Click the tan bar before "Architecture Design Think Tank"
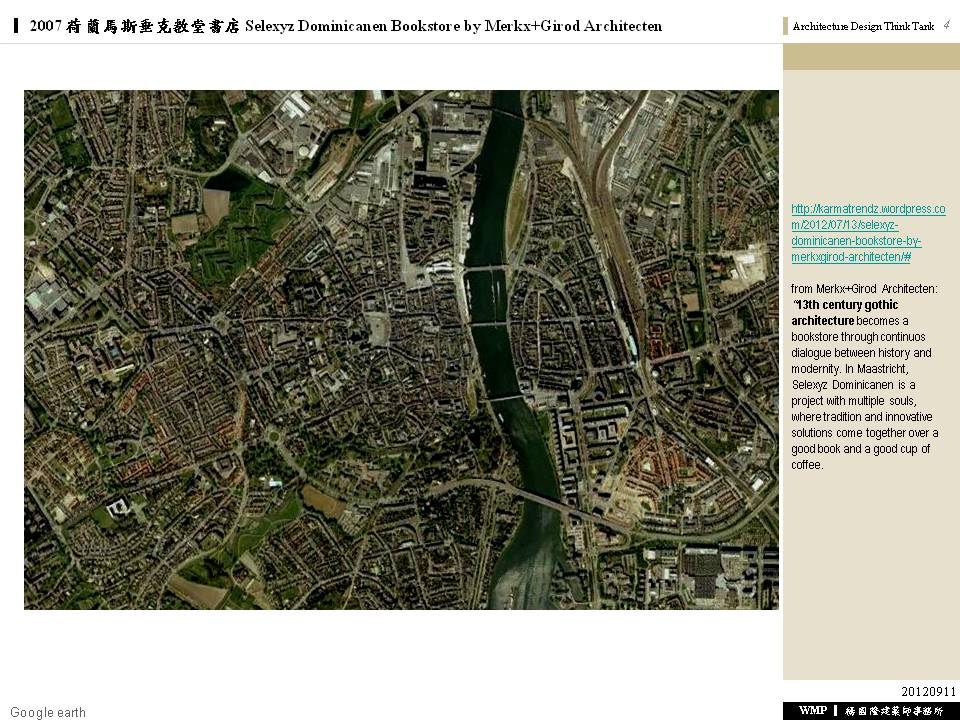Image resolution: width=960 pixels, height=720 pixels. click(x=785, y=27)
